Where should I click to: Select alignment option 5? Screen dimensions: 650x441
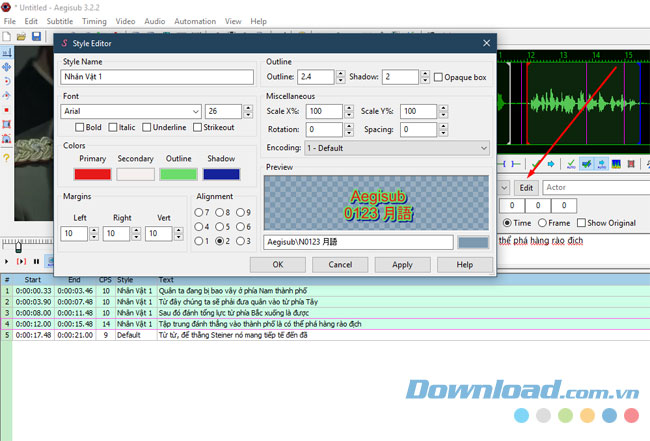pyautogui.click(x=226, y=227)
